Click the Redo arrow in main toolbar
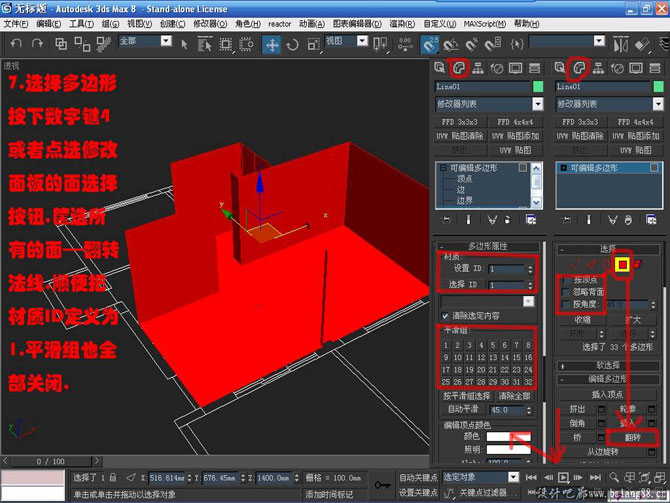670x503 pixels. [38, 44]
